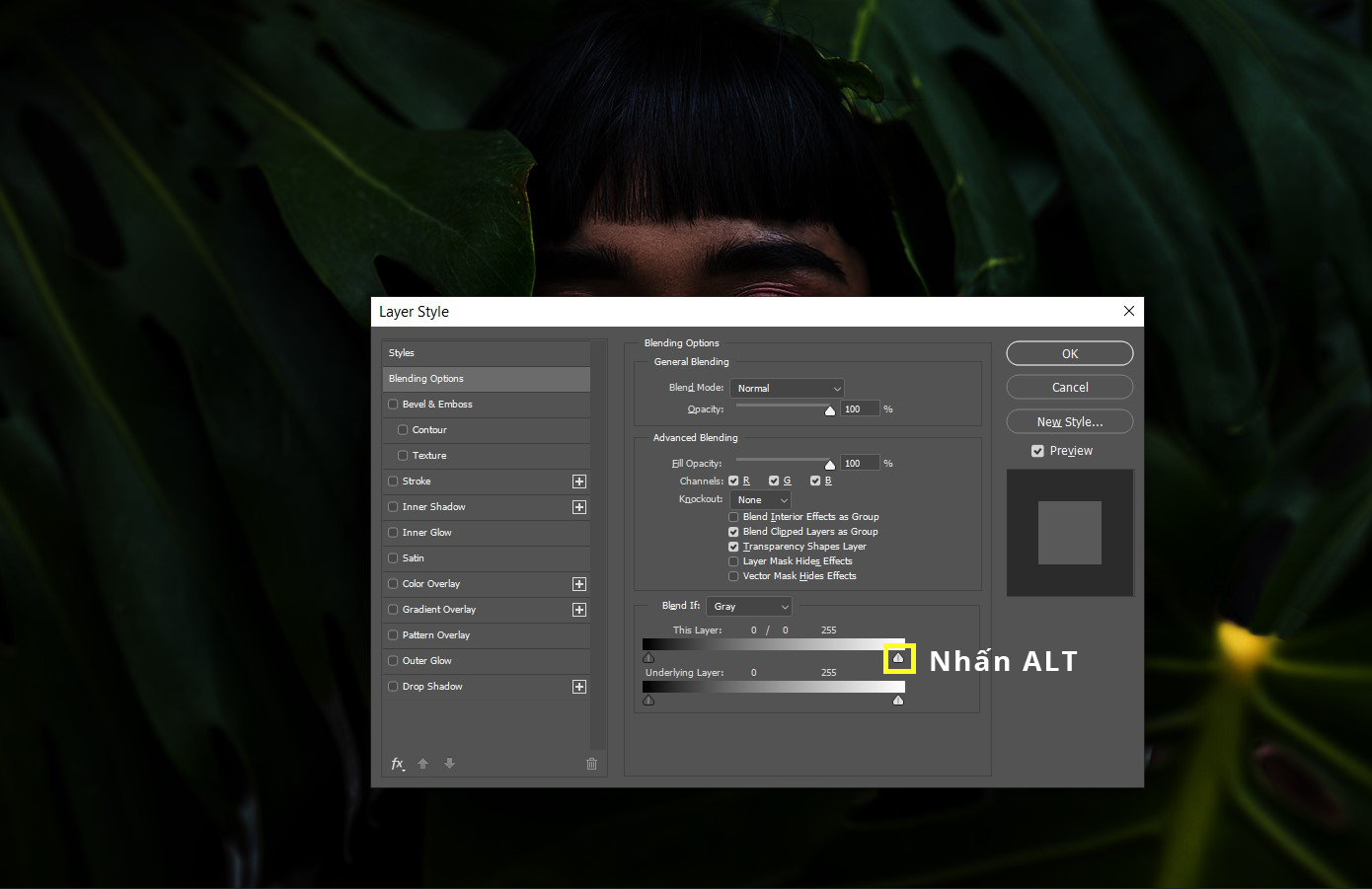The image size is (1372, 889).
Task: Enable Stroke effect checkbox
Action: pyautogui.click(x=394, y=482)
